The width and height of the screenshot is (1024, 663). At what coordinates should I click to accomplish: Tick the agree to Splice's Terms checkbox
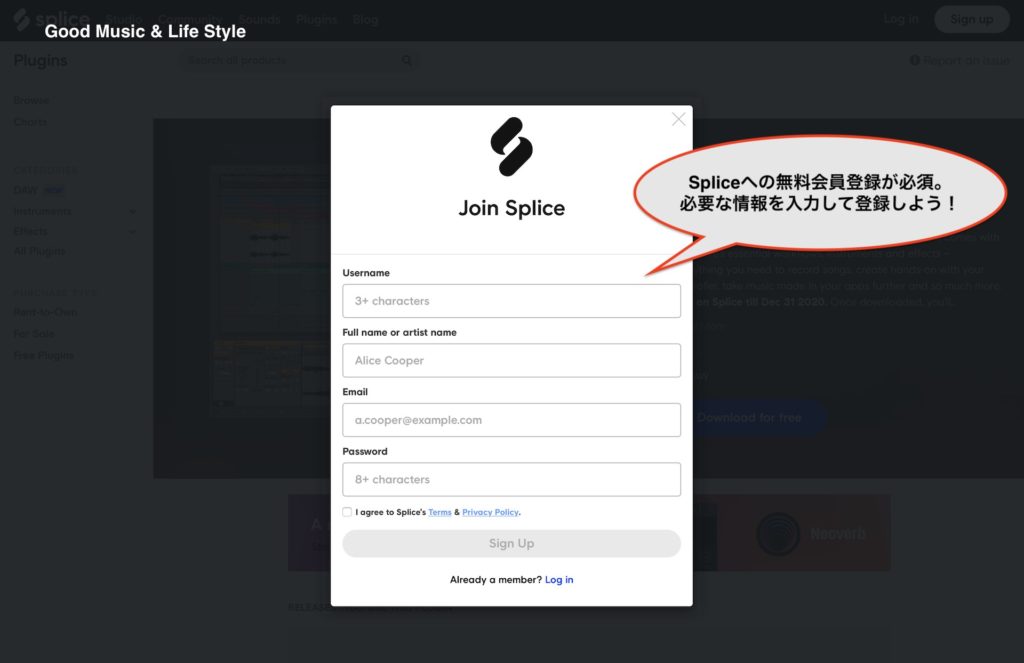pyautogui.click(x=347, y=512)
